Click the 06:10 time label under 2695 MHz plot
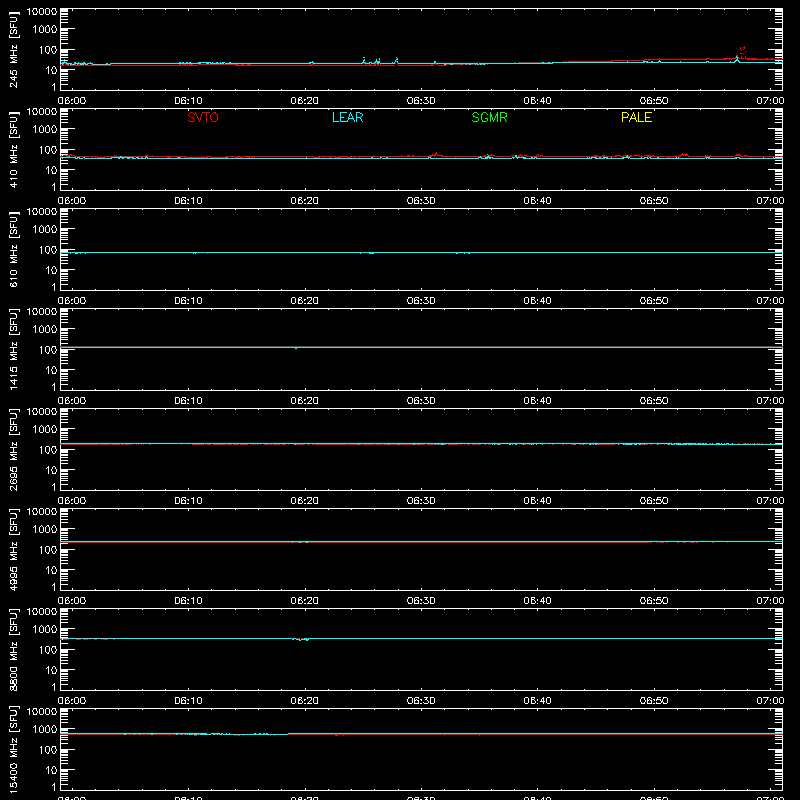 click(188, 501)
